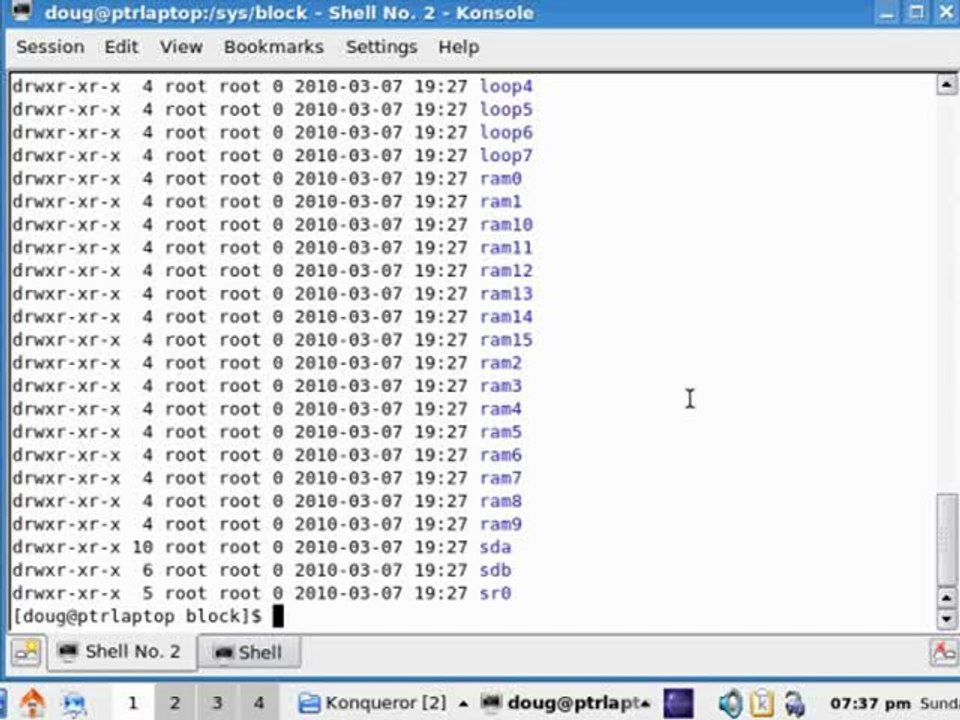Click the loop5 directory entry
Image resolution: width=960 pixels, height=720 pixels.
coord(506,110)
